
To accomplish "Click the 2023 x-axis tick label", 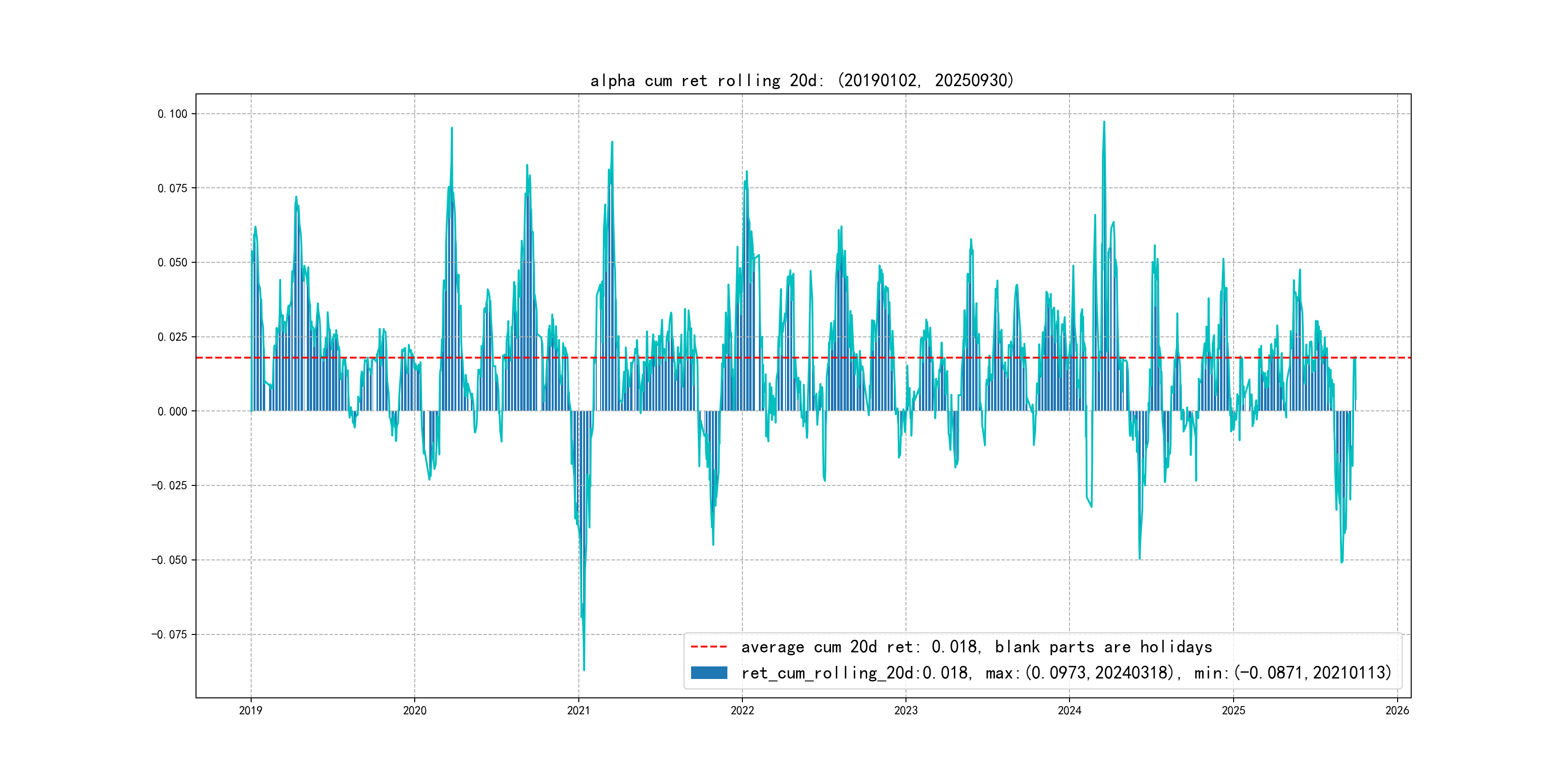I will pyautogui.click(x=906, y=710).
